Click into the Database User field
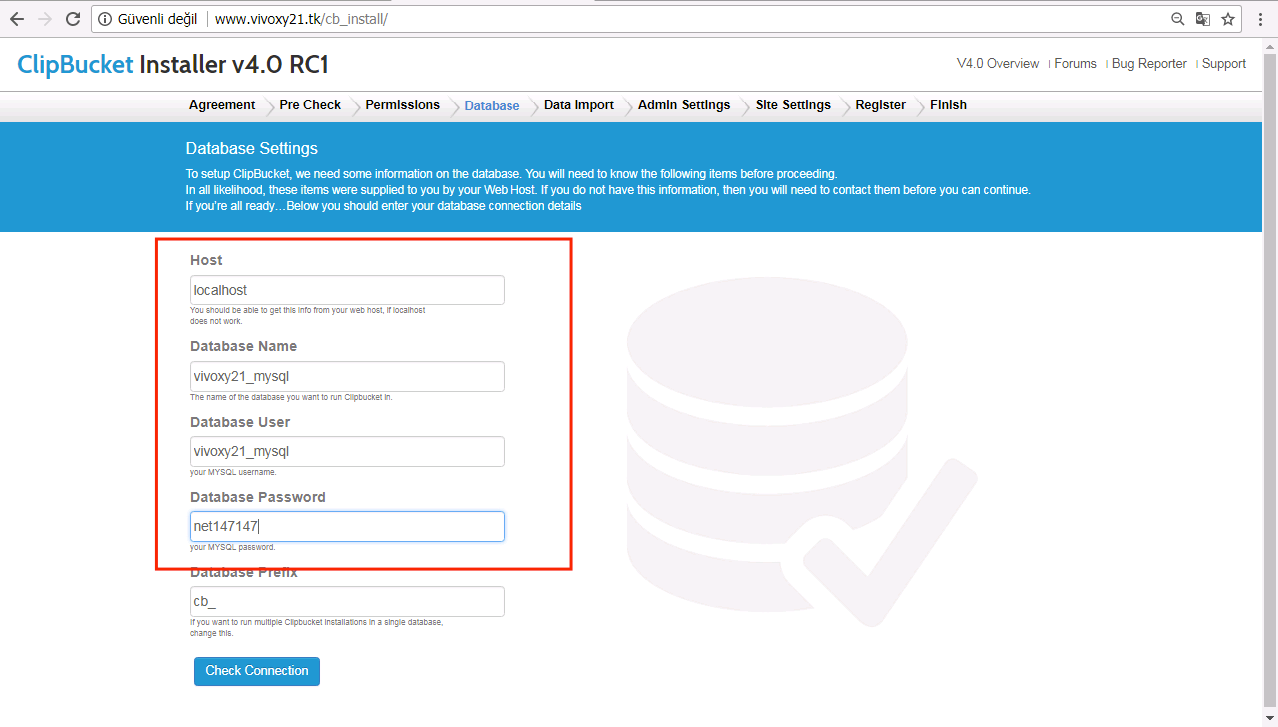1278x727 pixels. click(x=347, y=451)
